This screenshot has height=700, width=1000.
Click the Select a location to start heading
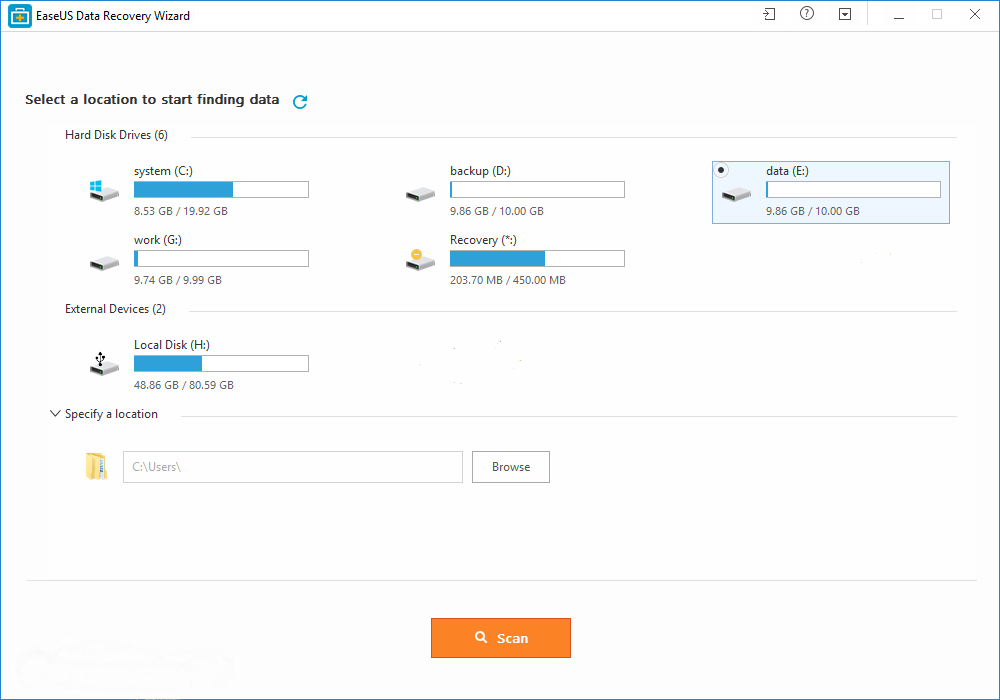[x=152, y=99]
